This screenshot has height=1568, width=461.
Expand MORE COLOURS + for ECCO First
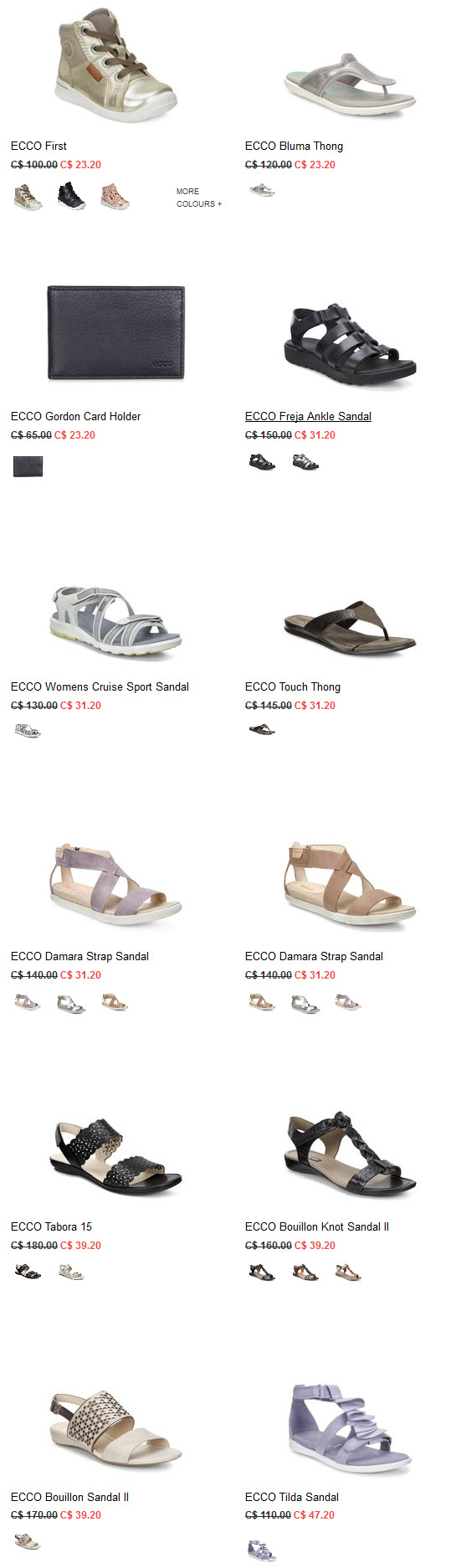199,198
